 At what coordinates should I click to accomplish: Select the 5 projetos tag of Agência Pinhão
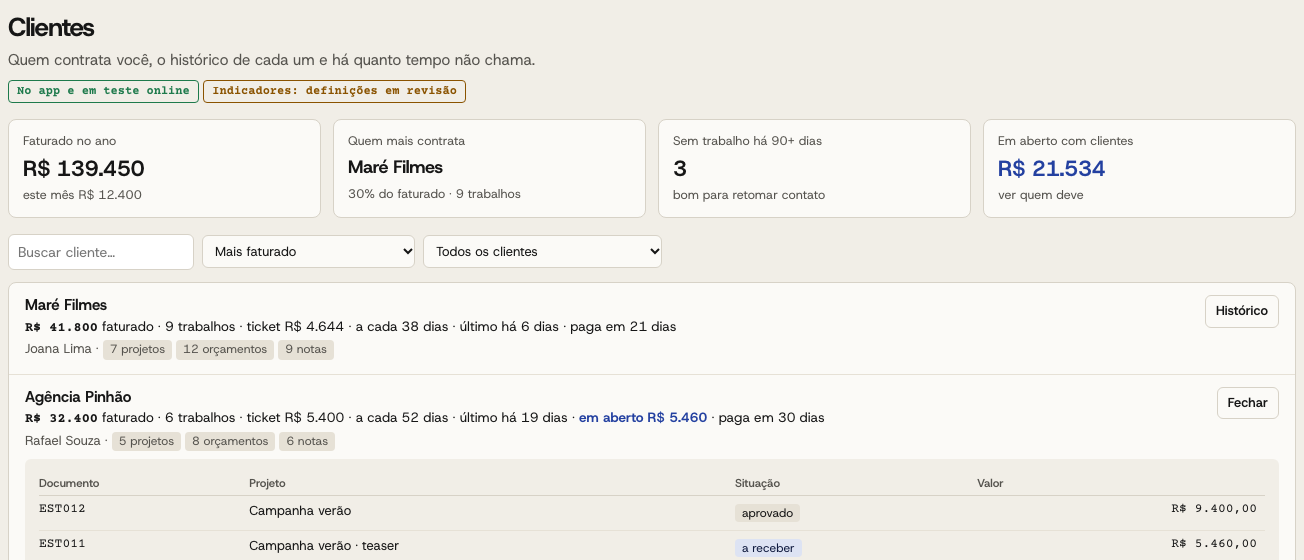[x=146, y=441]
